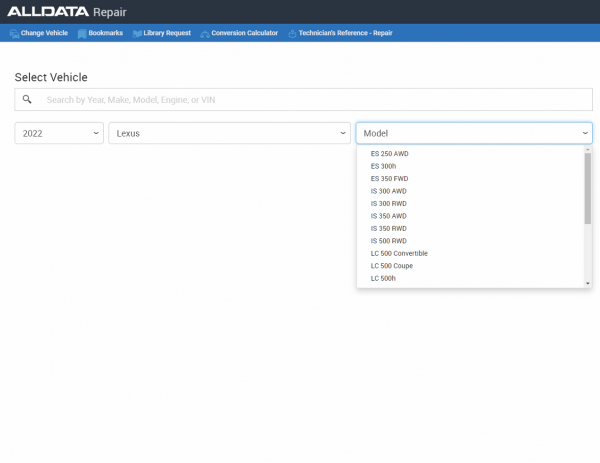Click the model list scroll-down arrow
600x463 pixels.
tap(588, 284)
